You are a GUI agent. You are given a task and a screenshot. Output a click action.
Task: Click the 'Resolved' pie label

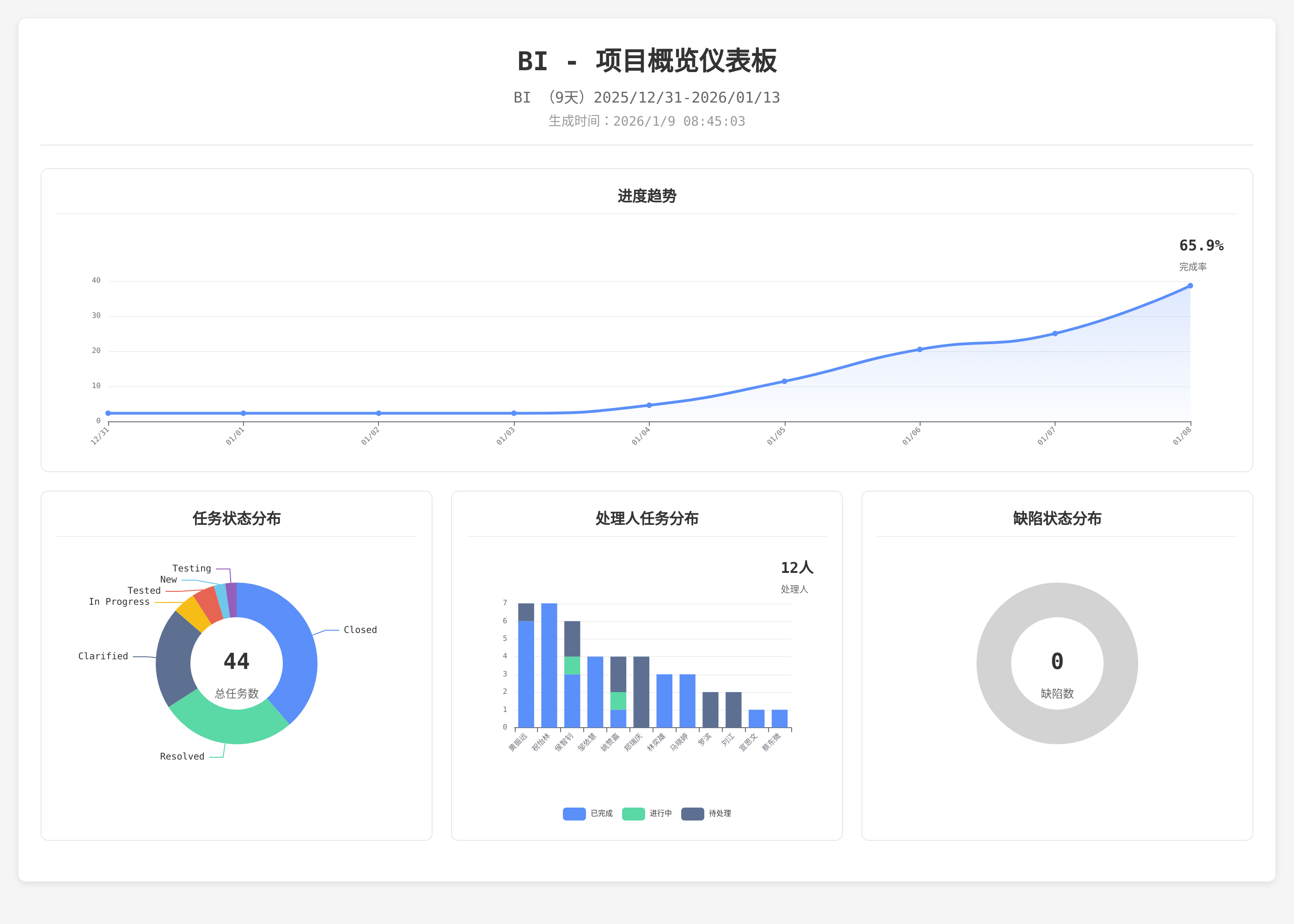coord(182,756)
